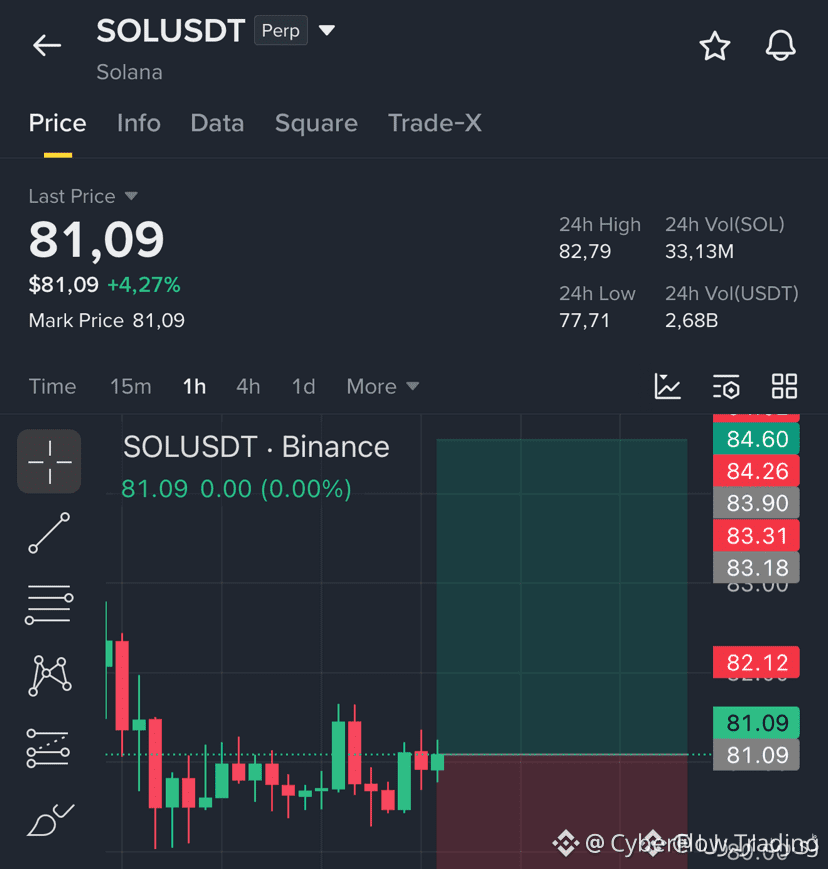This screenshot has height=869, width=828.
Task: Click the 84.26 red price label
Action: (x=757, y=471)
